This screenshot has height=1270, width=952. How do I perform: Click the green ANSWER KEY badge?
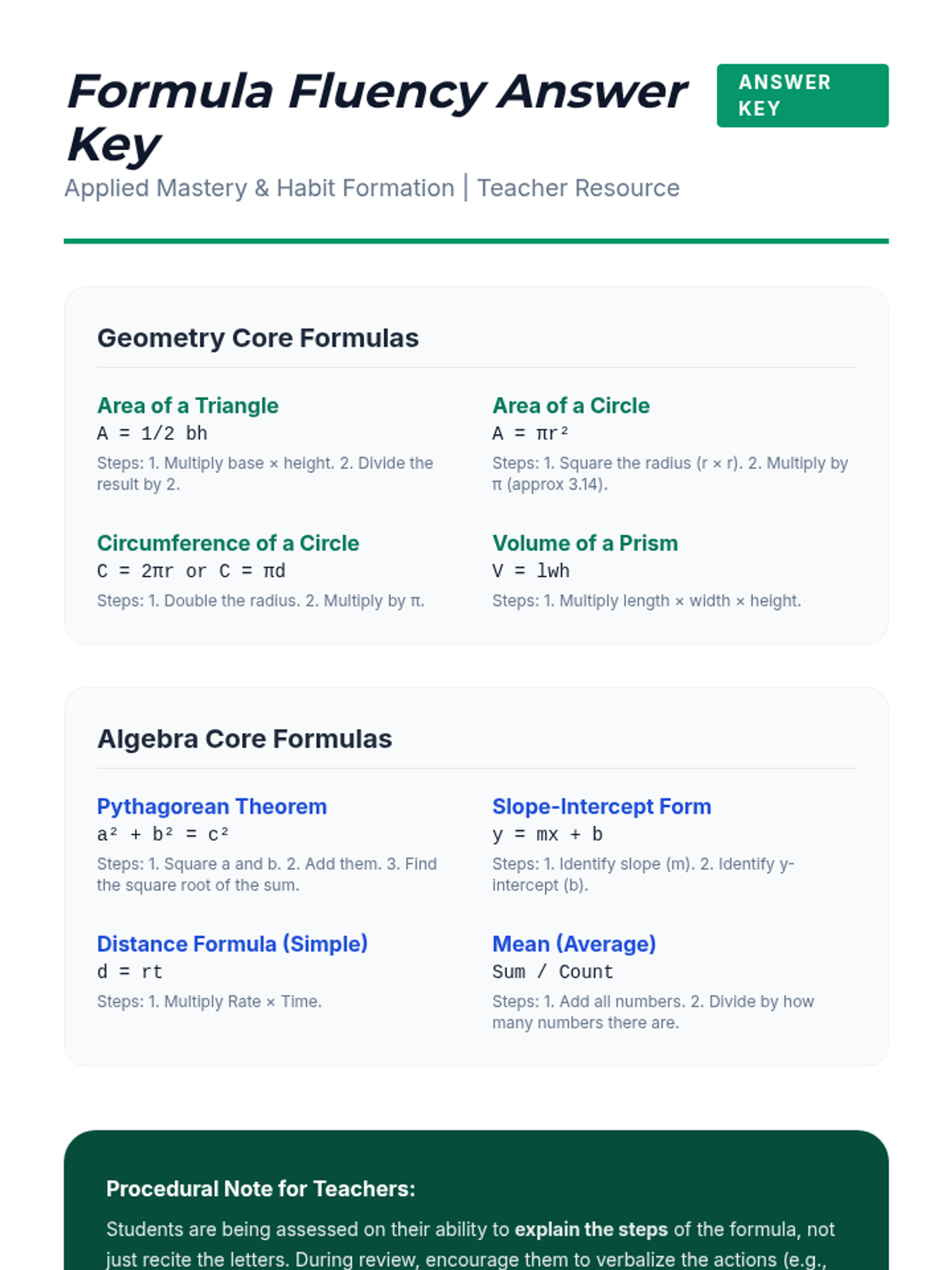click(802, 95)
